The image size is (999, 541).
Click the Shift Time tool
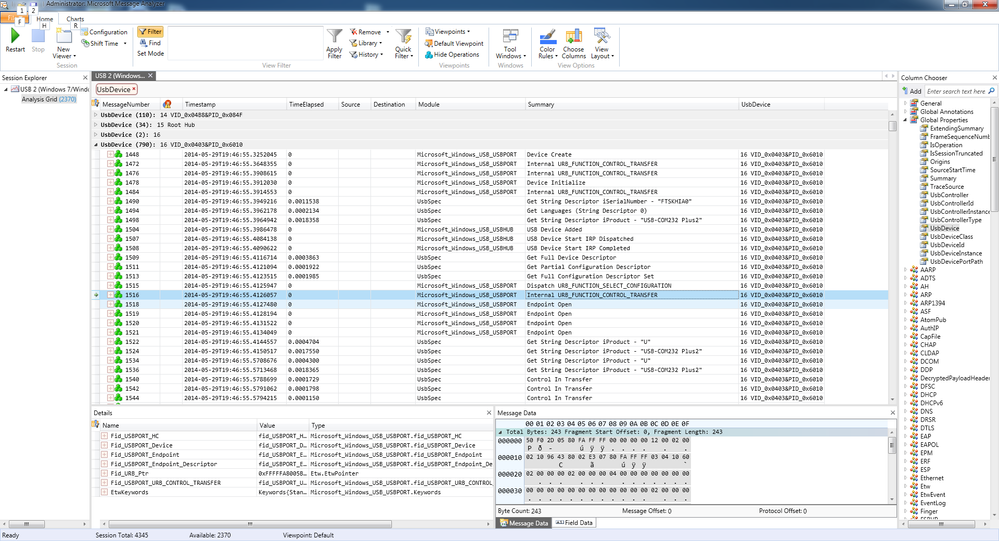pos(103,43)
